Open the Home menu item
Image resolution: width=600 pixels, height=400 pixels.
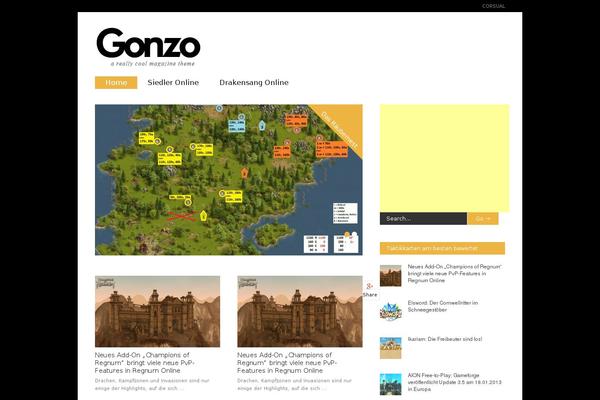[x=116, y=83]
